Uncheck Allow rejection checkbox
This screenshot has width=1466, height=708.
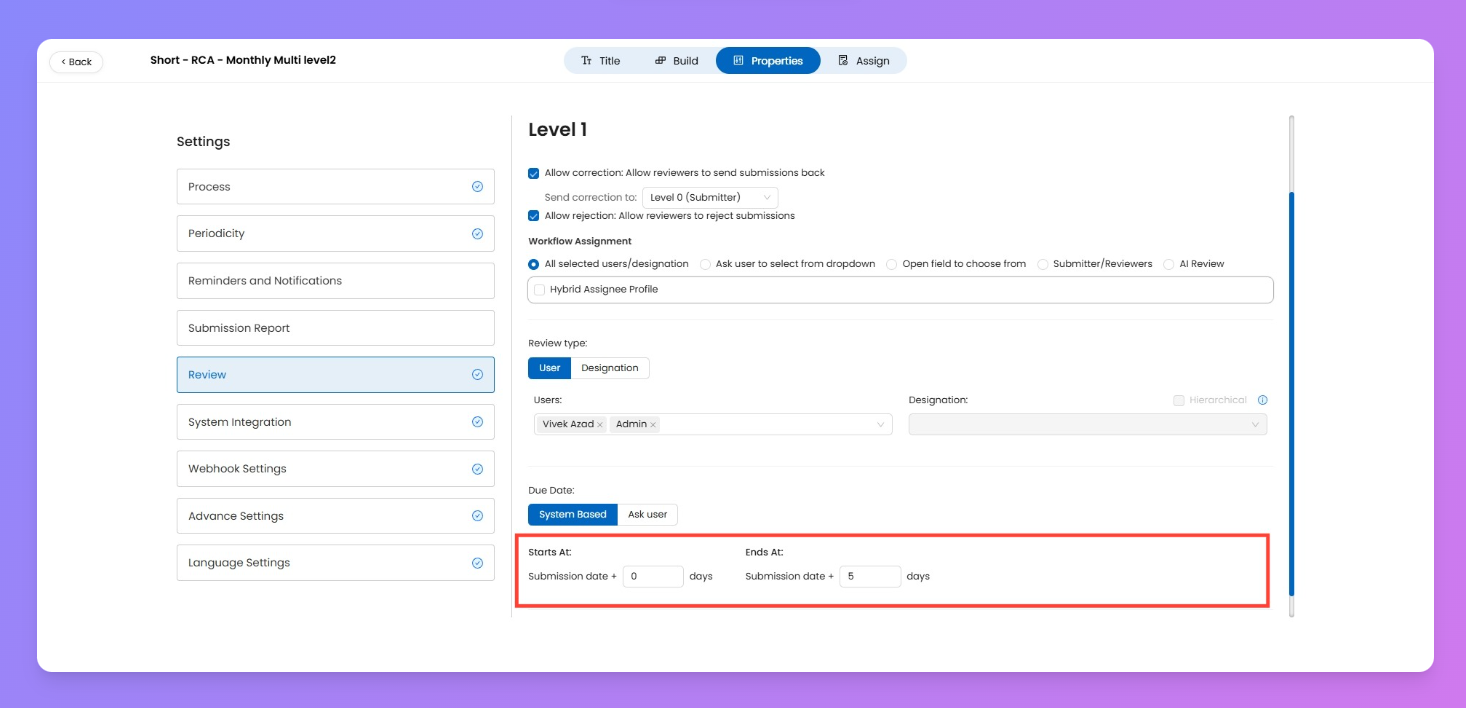[534, 216]
